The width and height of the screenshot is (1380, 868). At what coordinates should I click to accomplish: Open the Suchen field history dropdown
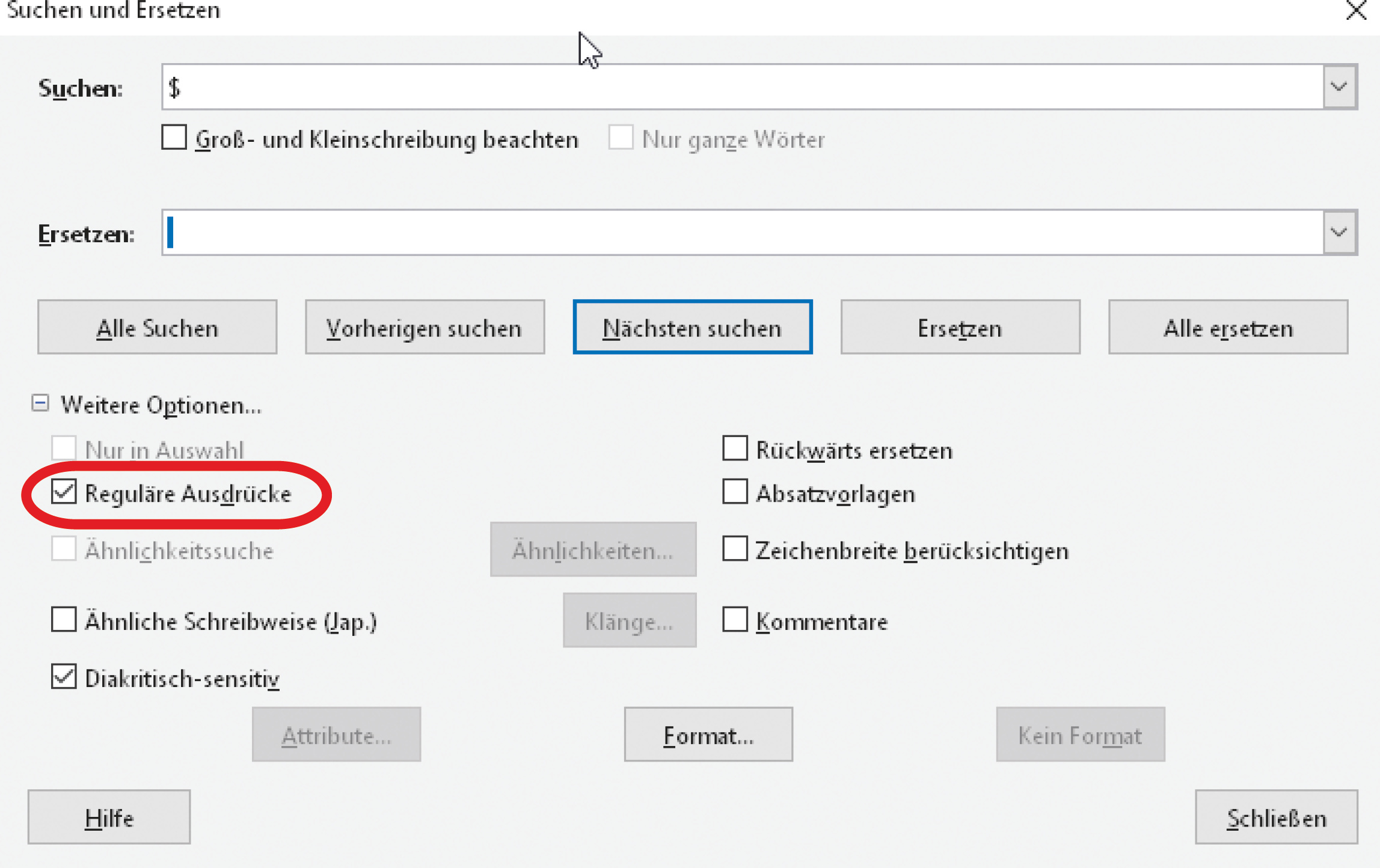pyautogui.click(x=1339, y=87)
